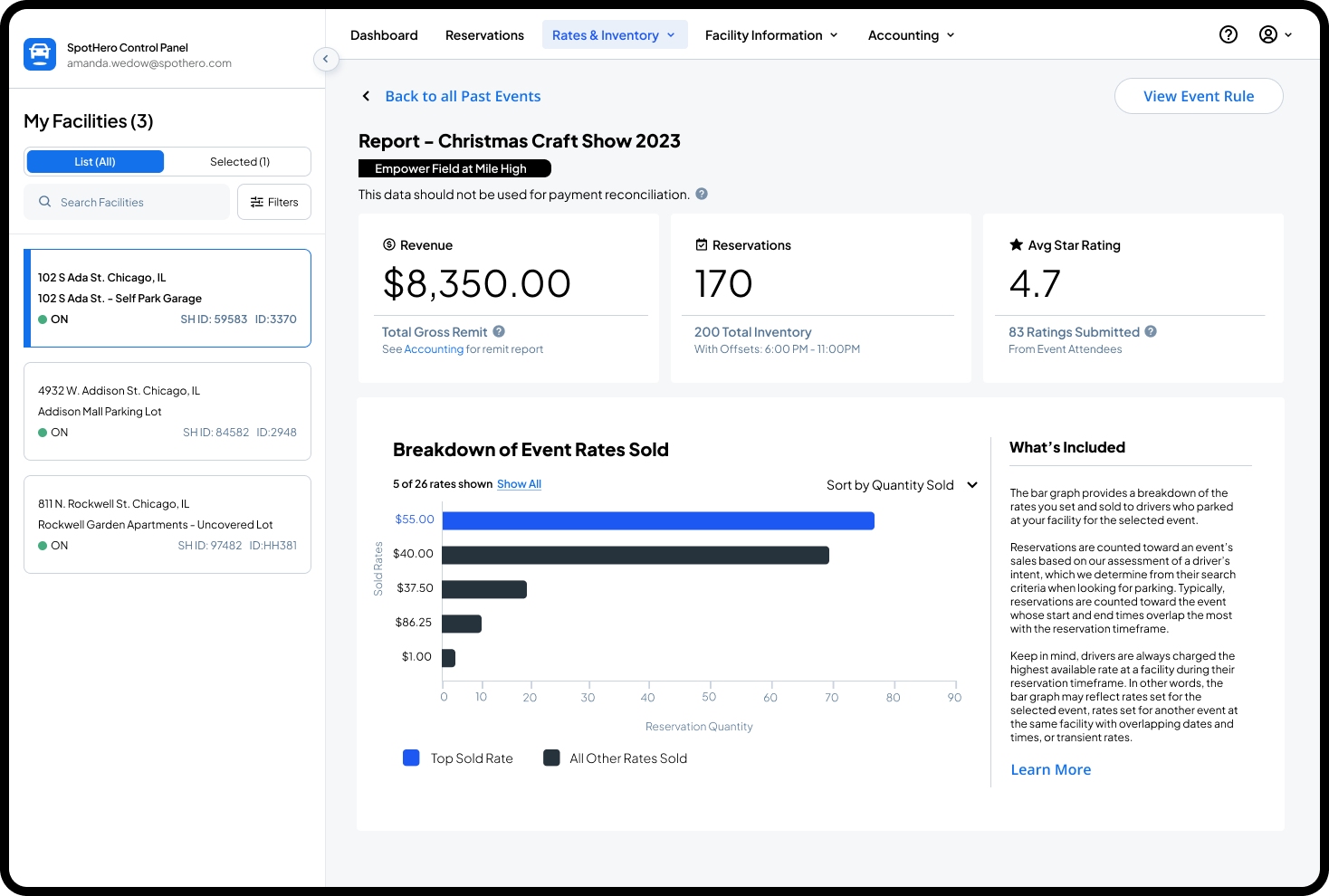Click the 200 Total Inventory text
The height and width of the screenshot is (896, 1329).
(752, 332)
